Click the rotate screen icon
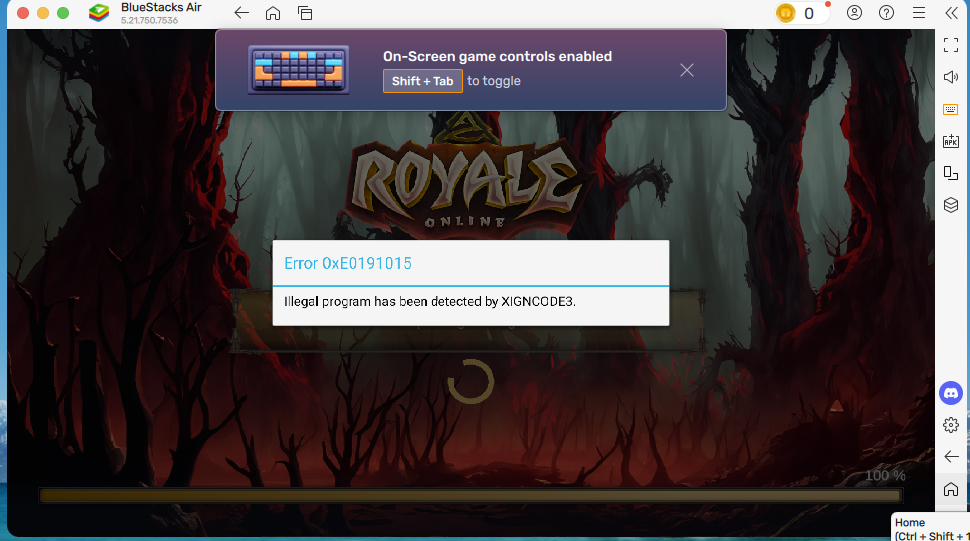Image resolution: width=970 pixels, height=541 pixels. tap(951, 173)
